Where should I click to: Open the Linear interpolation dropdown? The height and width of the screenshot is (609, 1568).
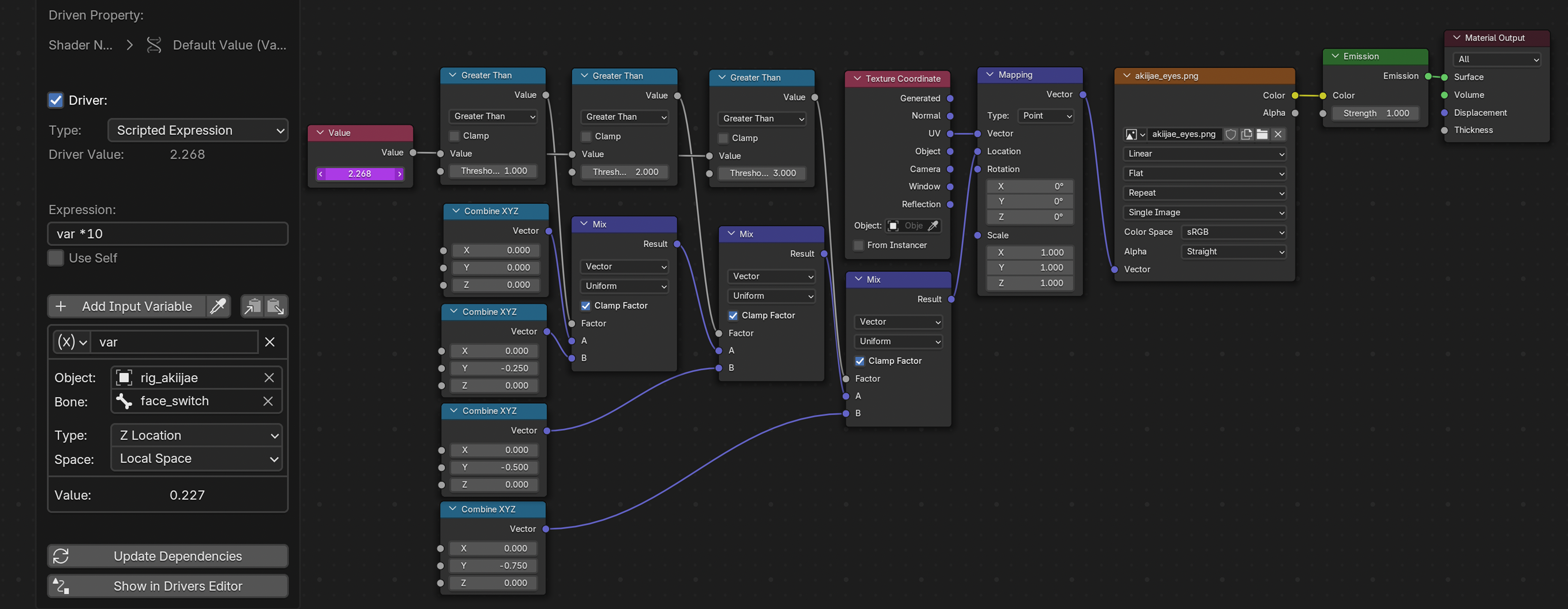coord(1204,154)
